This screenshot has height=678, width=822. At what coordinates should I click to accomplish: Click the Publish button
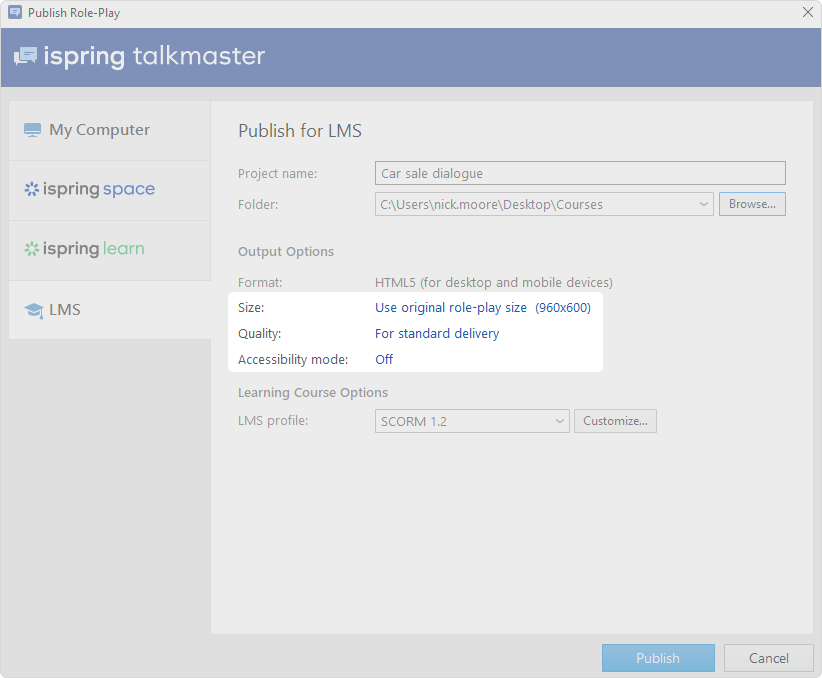[657, 658]
